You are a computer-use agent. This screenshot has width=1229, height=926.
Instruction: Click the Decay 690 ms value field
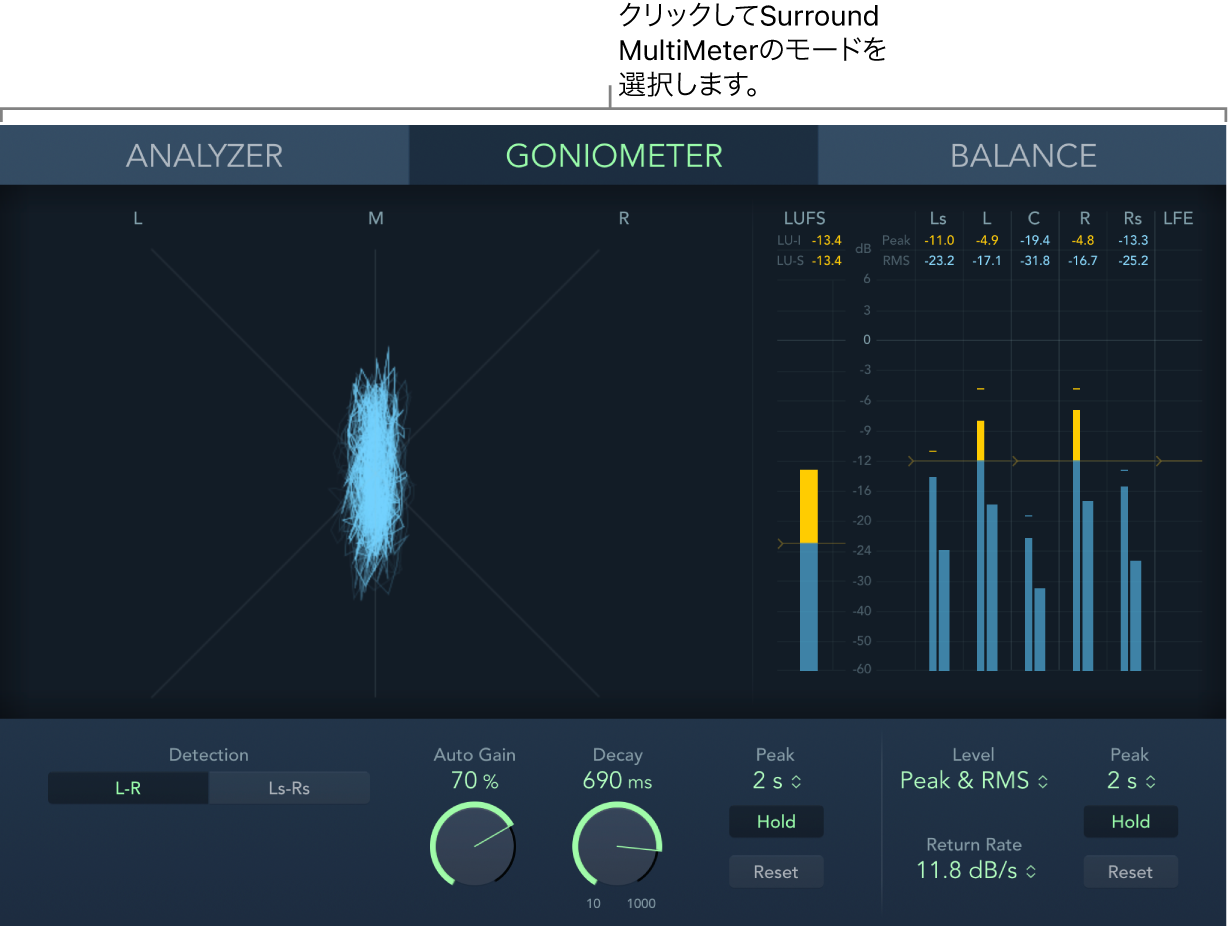[617, 781]
